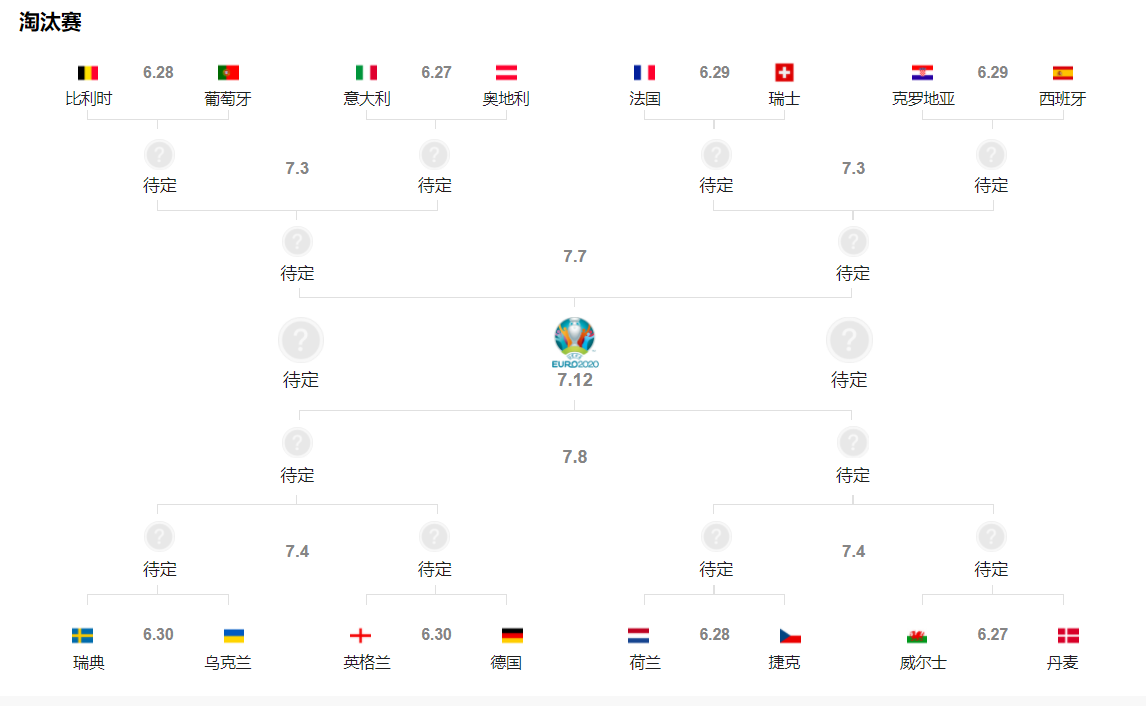Click the Wales flag icon
The image size is (1146, 720).
pyautogui.click(x=916, y=636)
